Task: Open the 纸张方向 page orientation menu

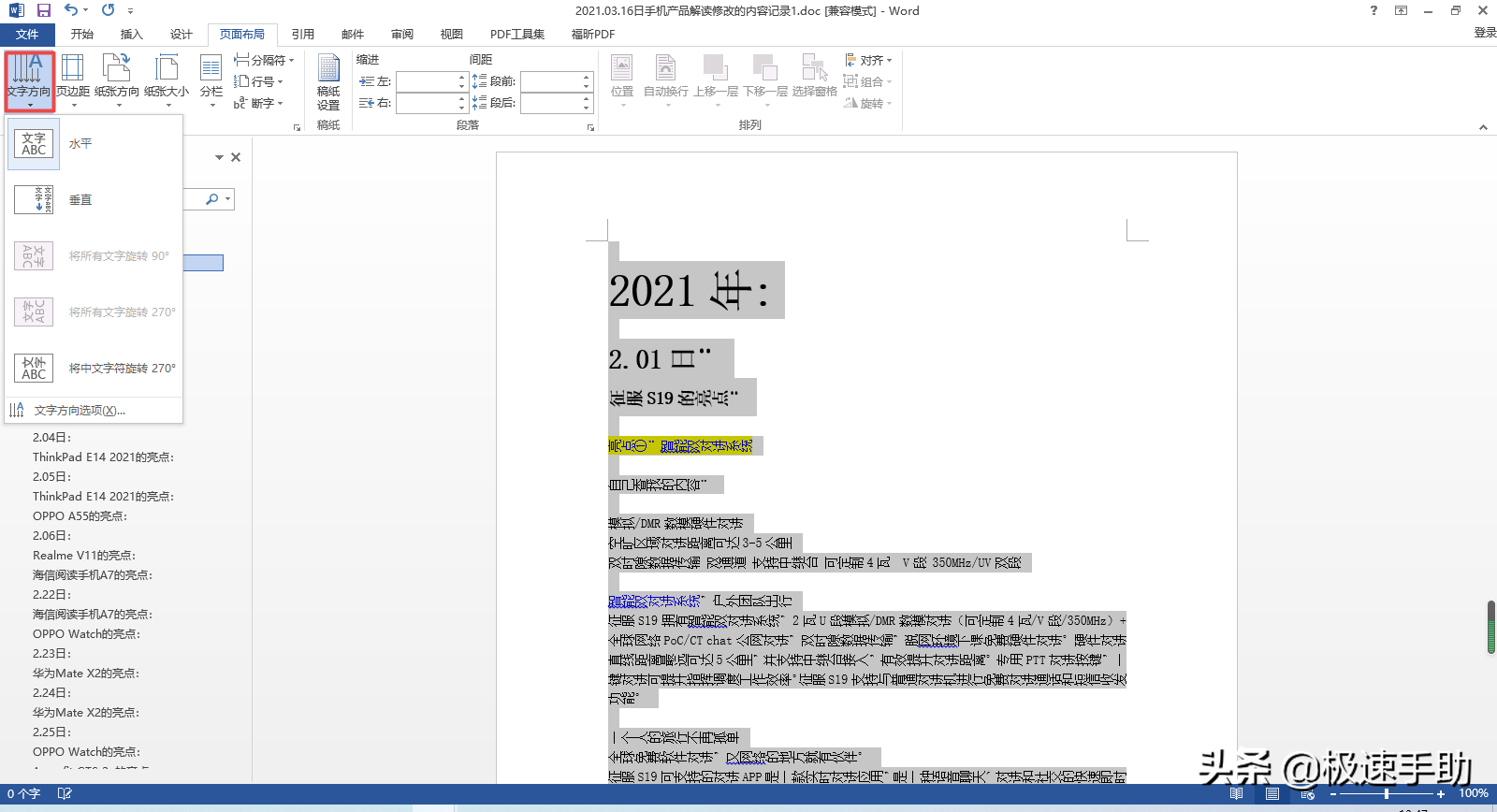Action: (x=117, y=80)
